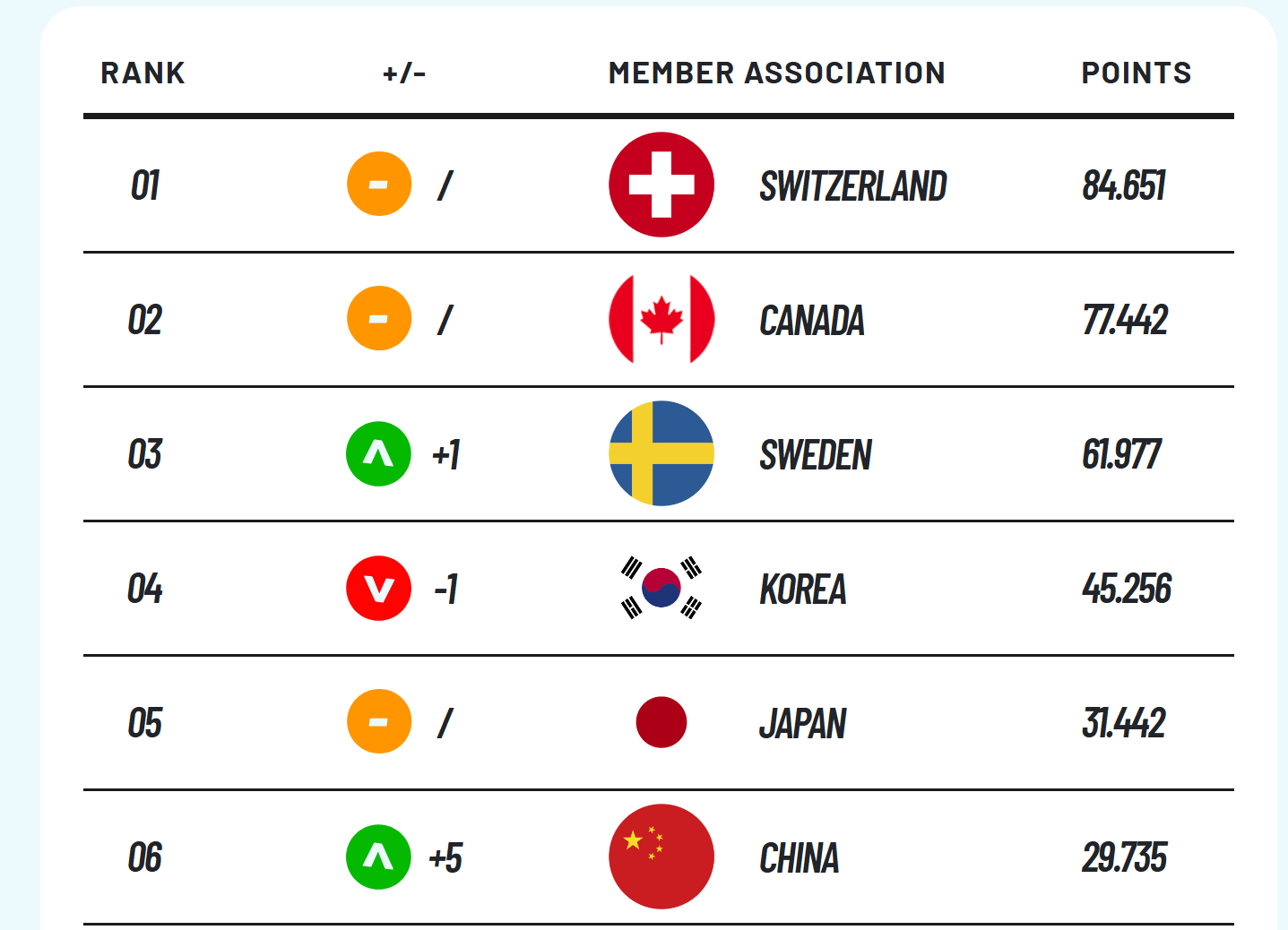The width and height of the screenshot is (1288, 930).
Task: Click the POINTS column header
Action: [x=1137, y=73]
